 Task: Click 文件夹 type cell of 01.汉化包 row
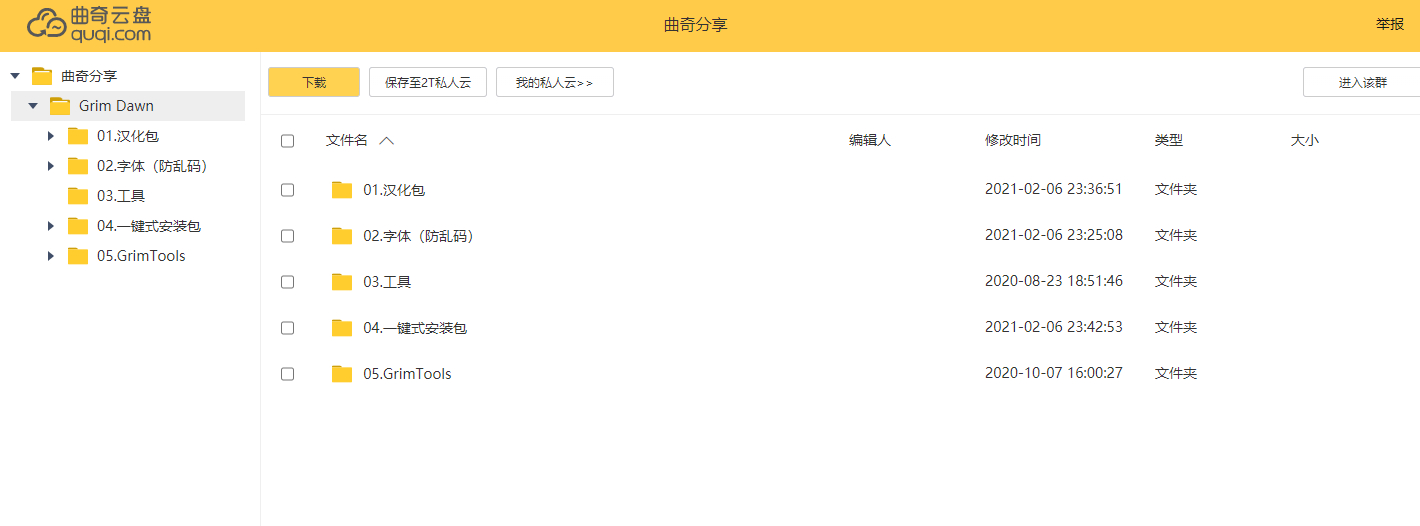[x=1176, y=189]
